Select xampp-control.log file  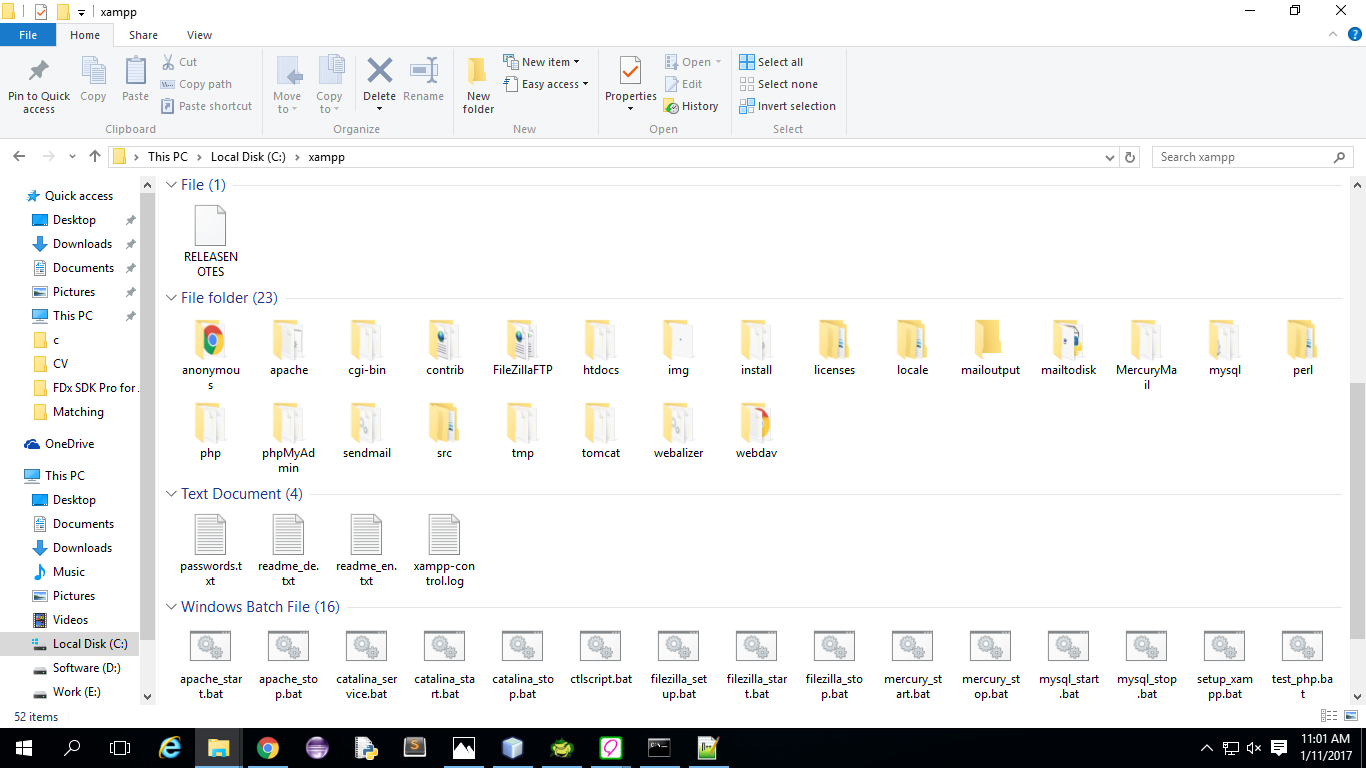445,551
